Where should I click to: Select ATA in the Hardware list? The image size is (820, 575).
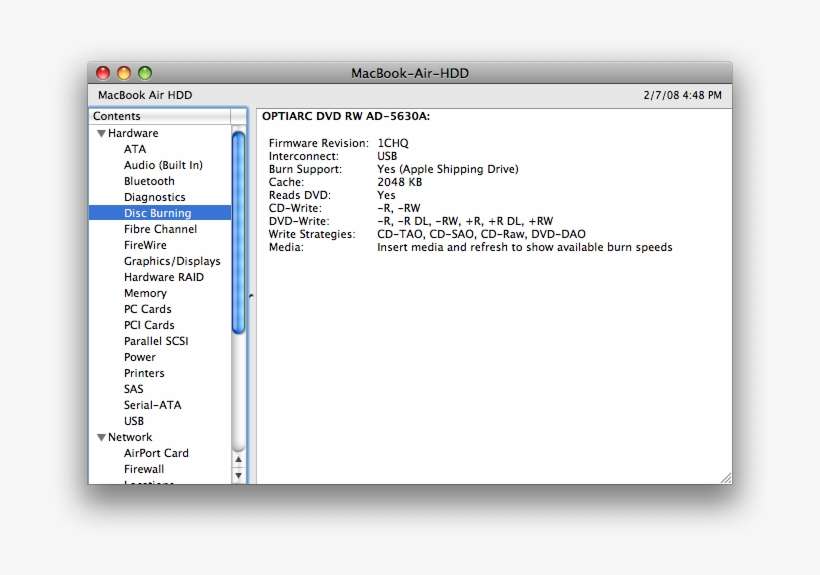(x=135, y=149)
